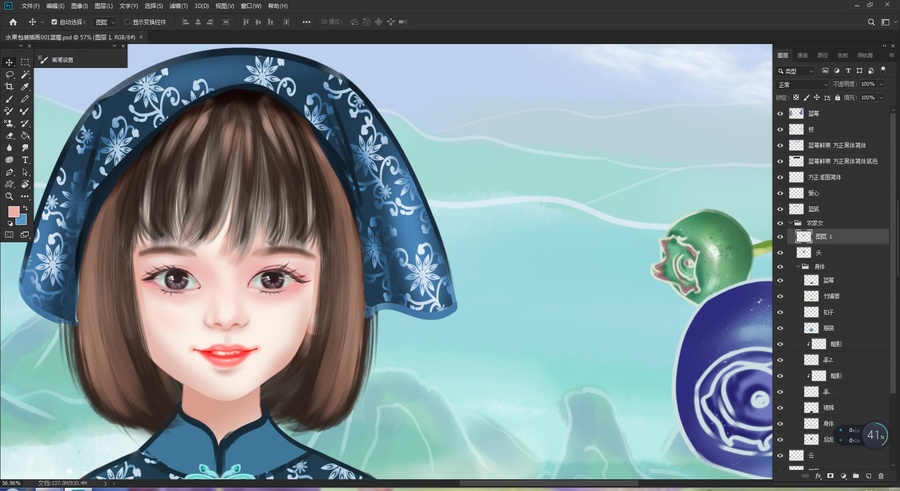Click the align left edges icon
This screenshot has width=900, height=491.
pyautogui.click(x=185, y=22)
